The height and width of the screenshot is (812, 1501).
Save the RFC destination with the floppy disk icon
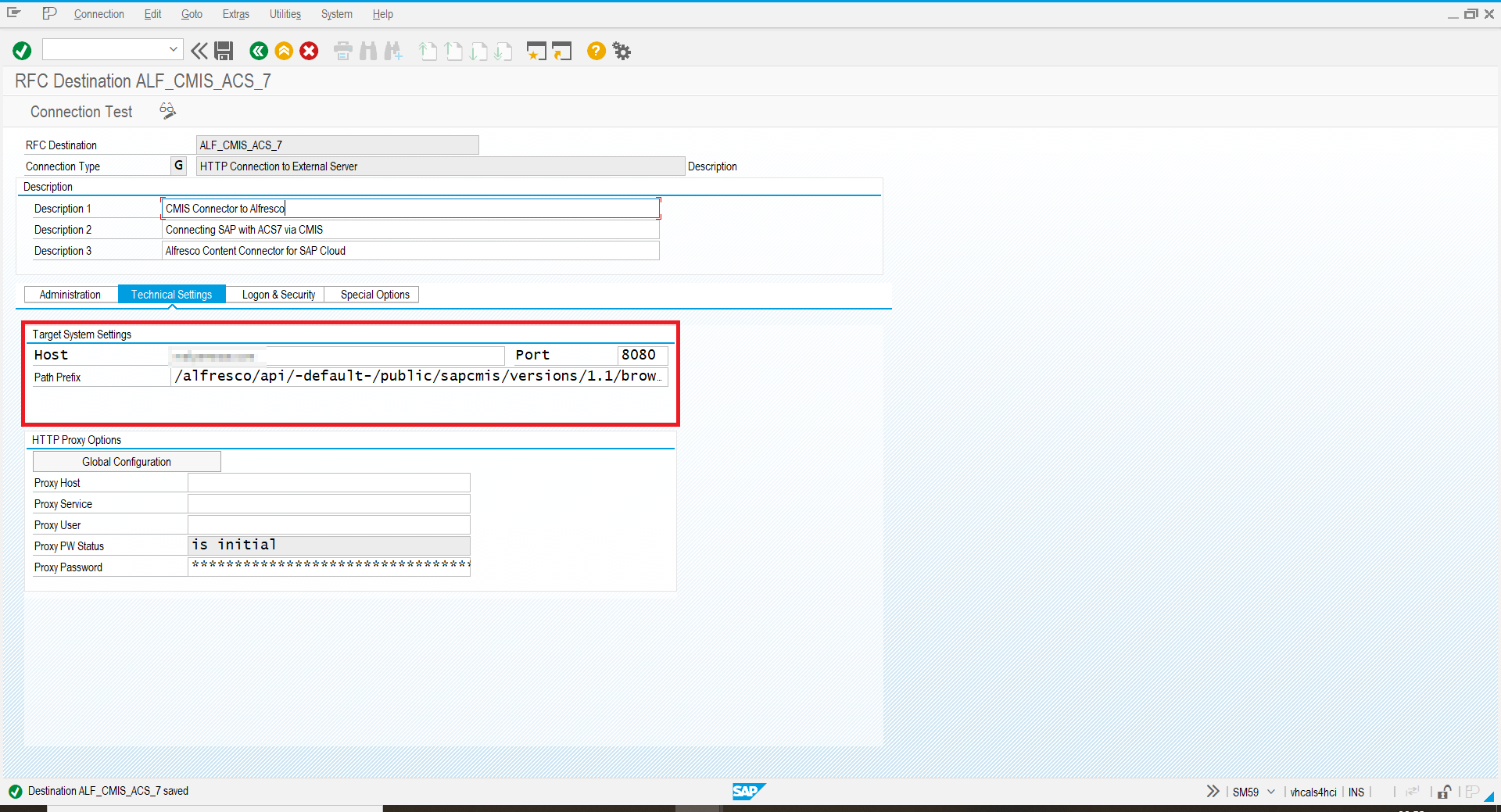224,51
